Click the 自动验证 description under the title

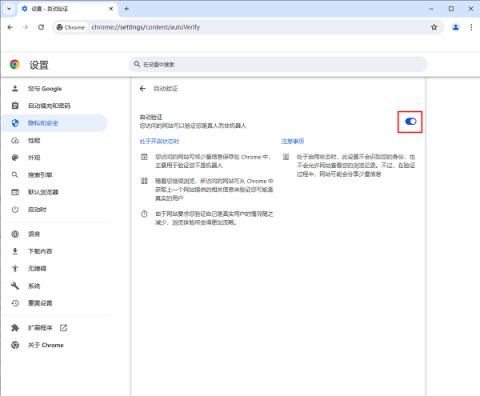pos(193,126)
